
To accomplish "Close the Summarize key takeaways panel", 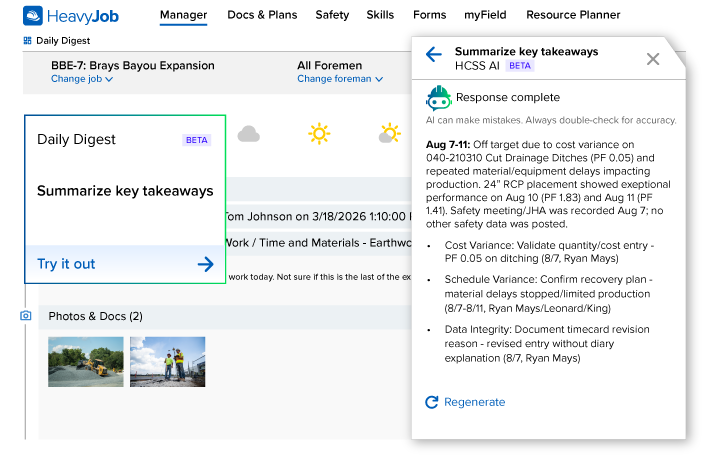I will coord(653,59).
